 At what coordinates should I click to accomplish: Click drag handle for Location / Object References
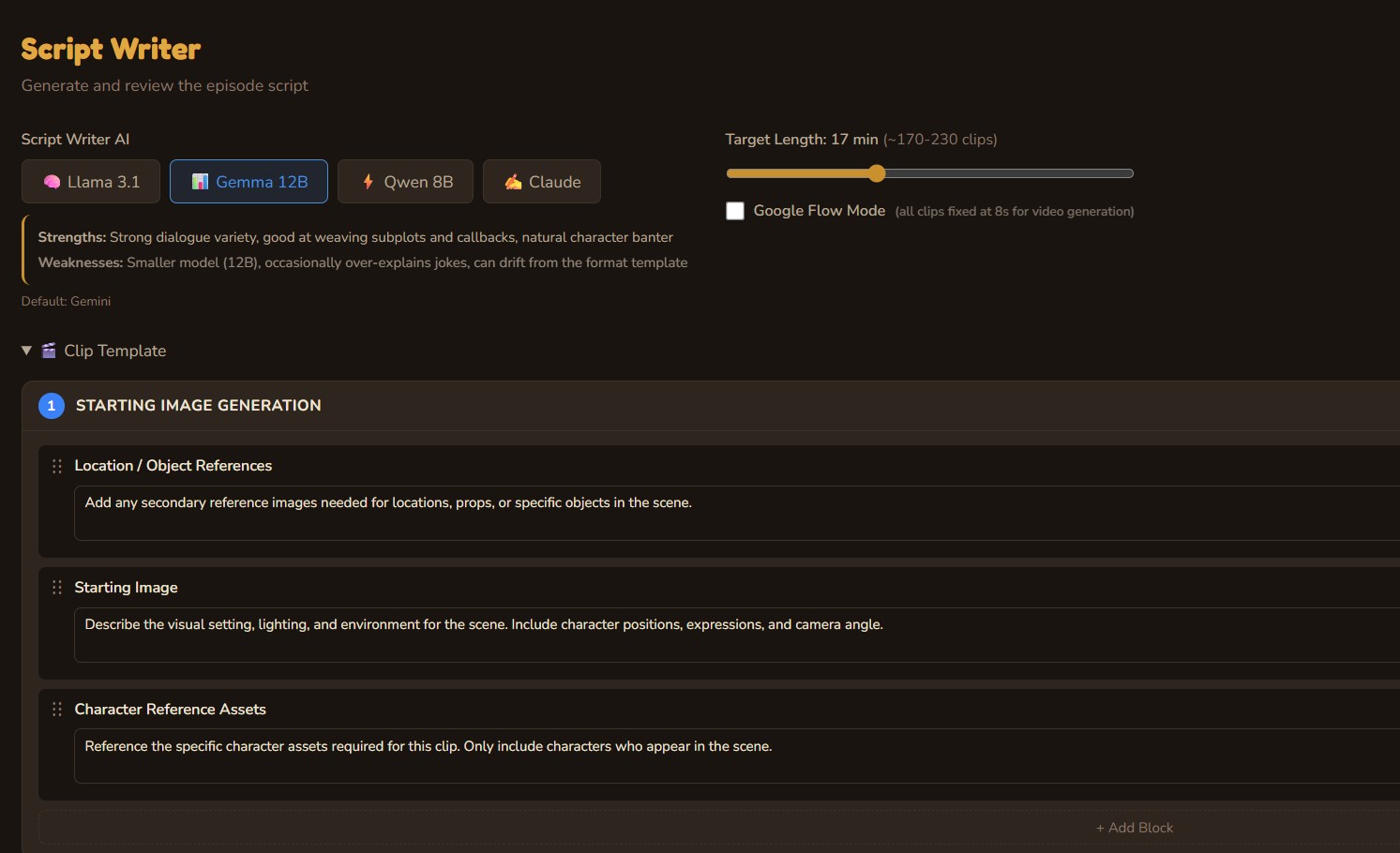click(57, 466)
